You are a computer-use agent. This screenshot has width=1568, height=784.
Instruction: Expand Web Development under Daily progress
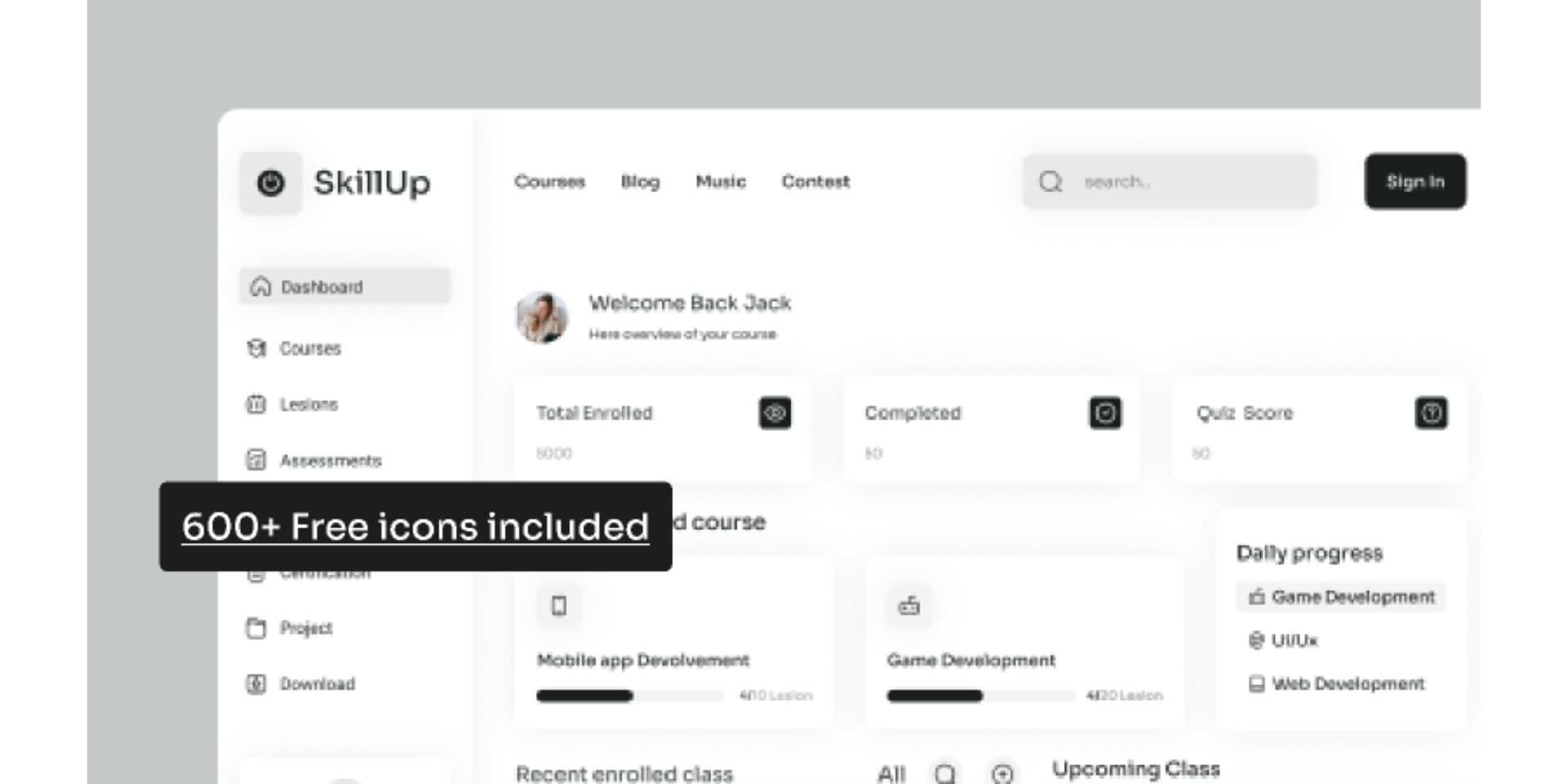point(1339,684)
